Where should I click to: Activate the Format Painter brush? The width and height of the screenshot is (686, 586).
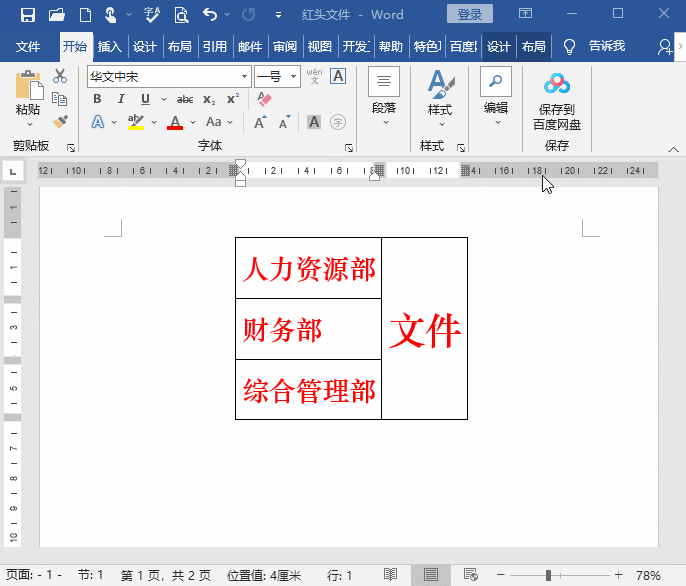[60, 121]
